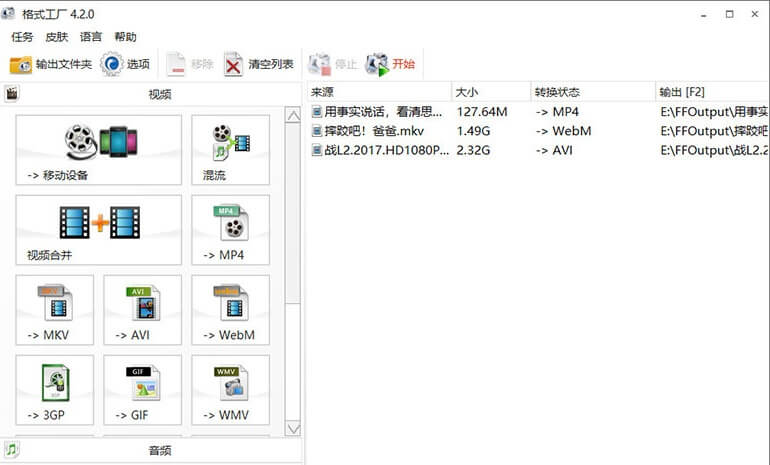Click the audio music note icon
Screen dimensions: 770x465
(12, 449)
